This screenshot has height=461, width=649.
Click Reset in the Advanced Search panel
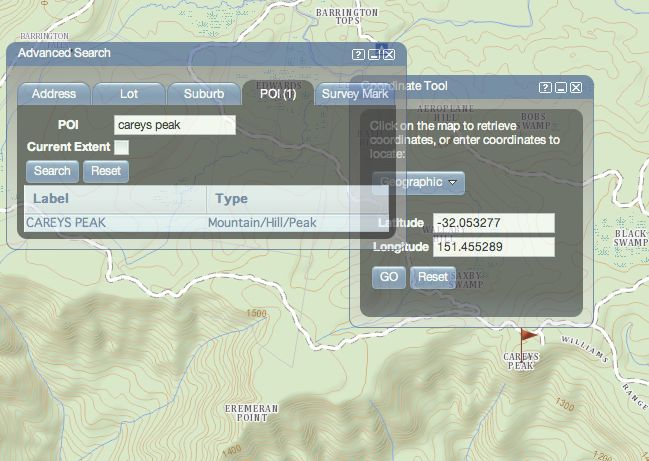(x=106, y=171)
